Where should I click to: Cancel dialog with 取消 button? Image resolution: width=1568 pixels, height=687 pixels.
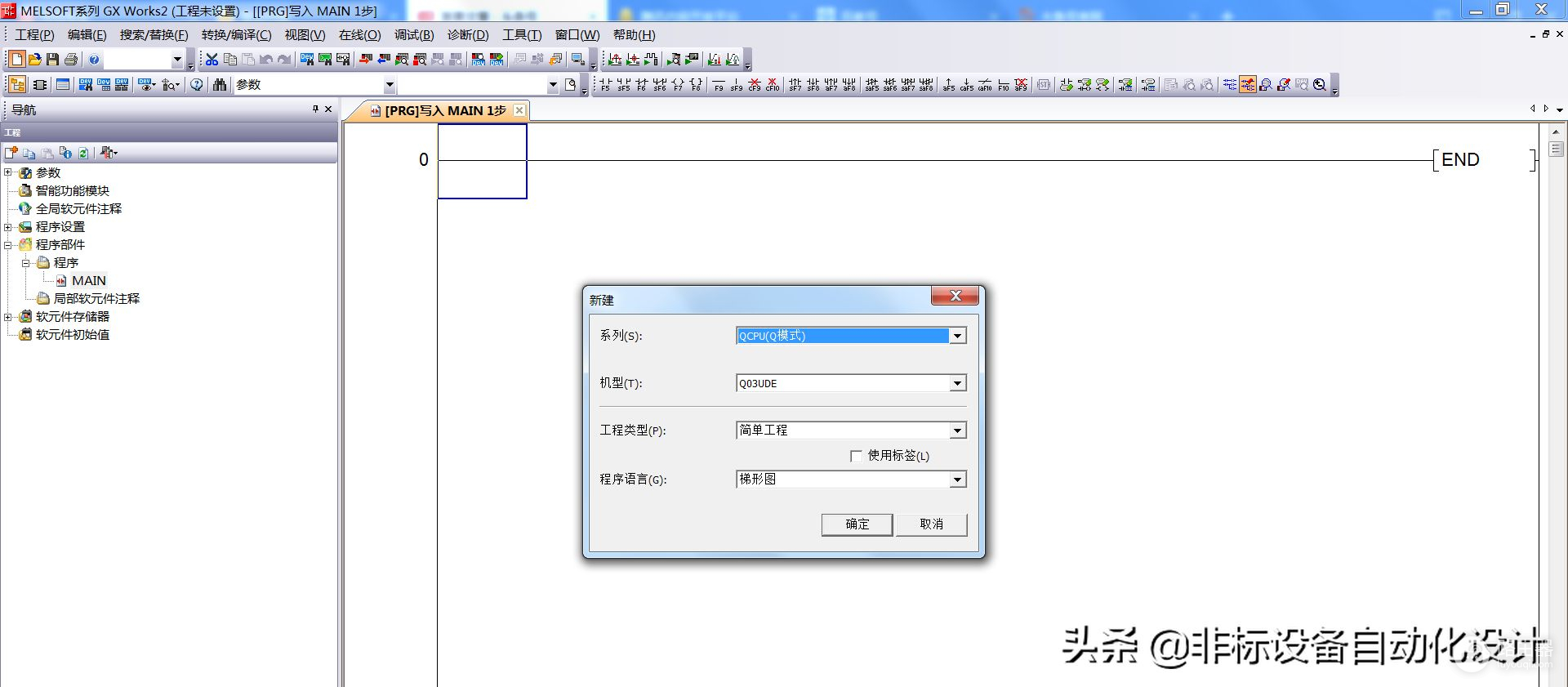[931, 524]
